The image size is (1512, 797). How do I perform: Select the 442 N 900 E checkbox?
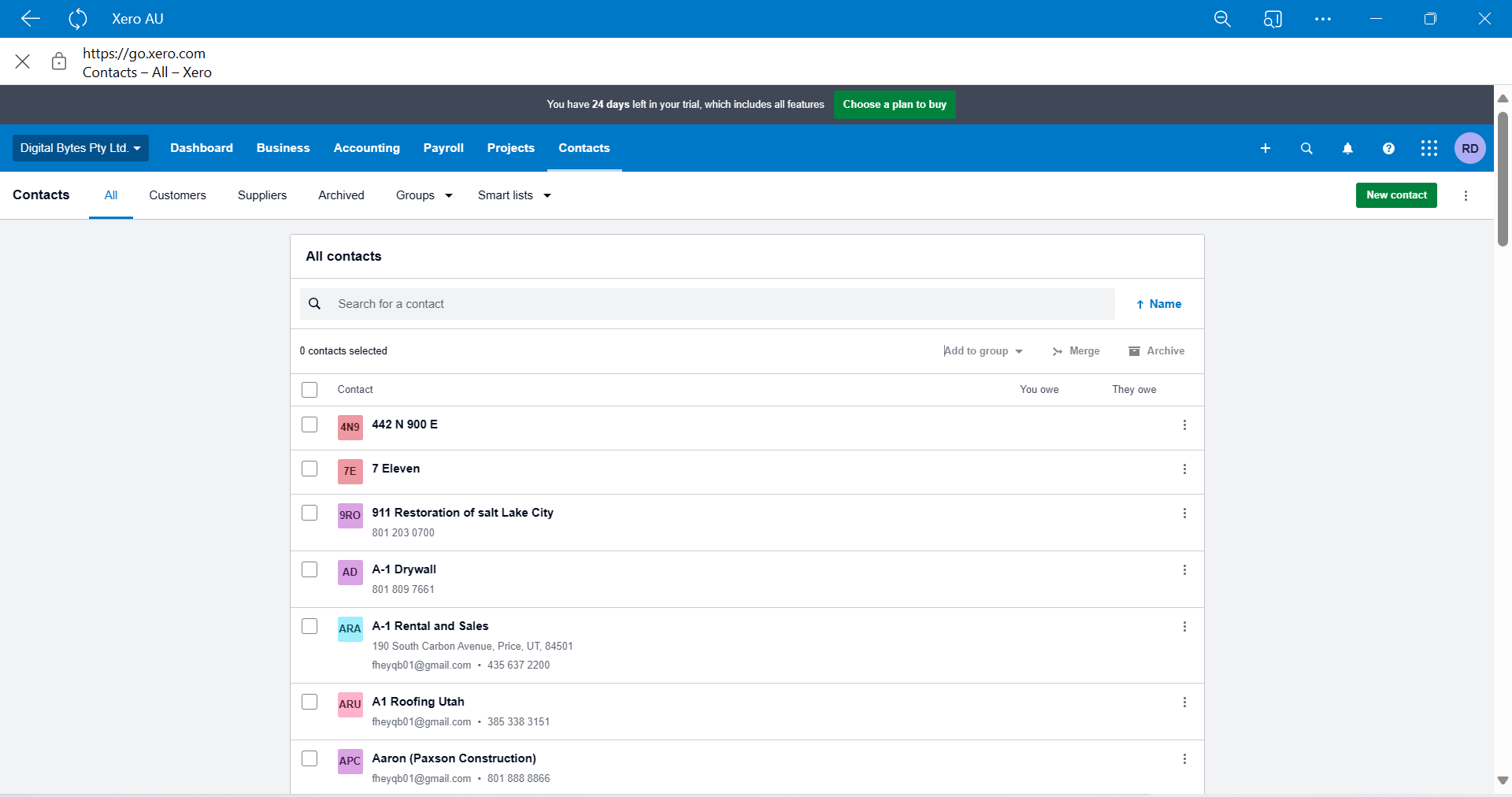tap(309, 424)
